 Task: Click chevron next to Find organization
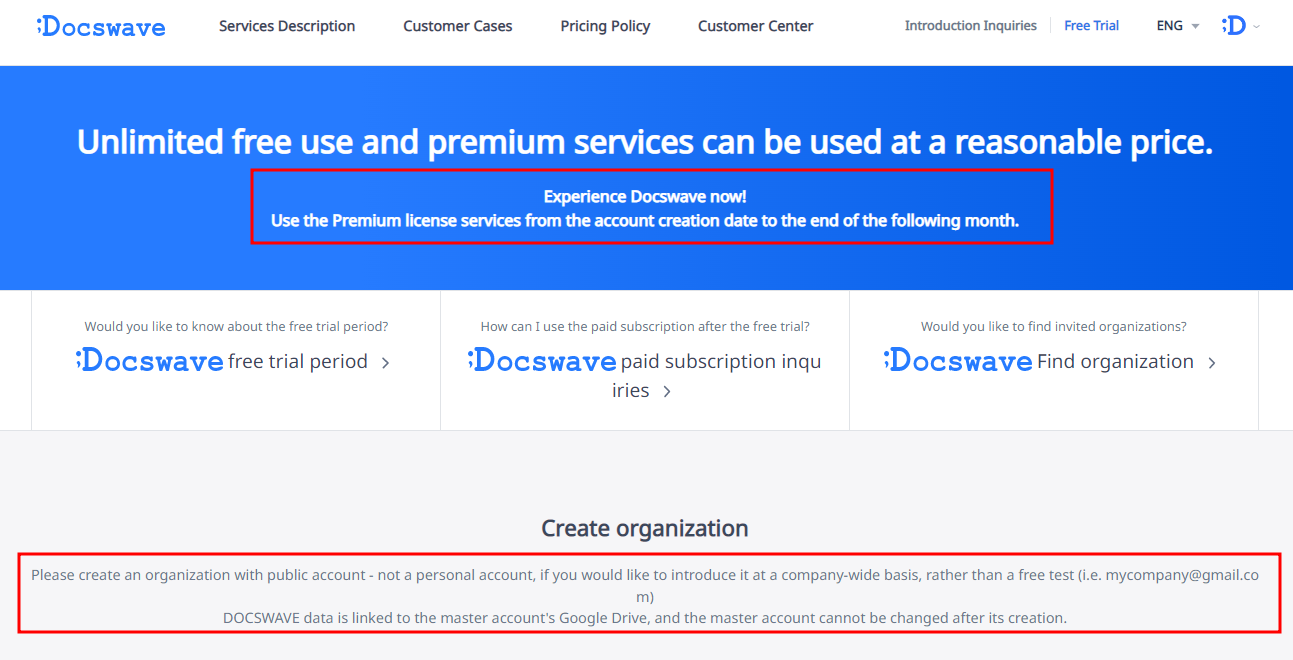1212,363
